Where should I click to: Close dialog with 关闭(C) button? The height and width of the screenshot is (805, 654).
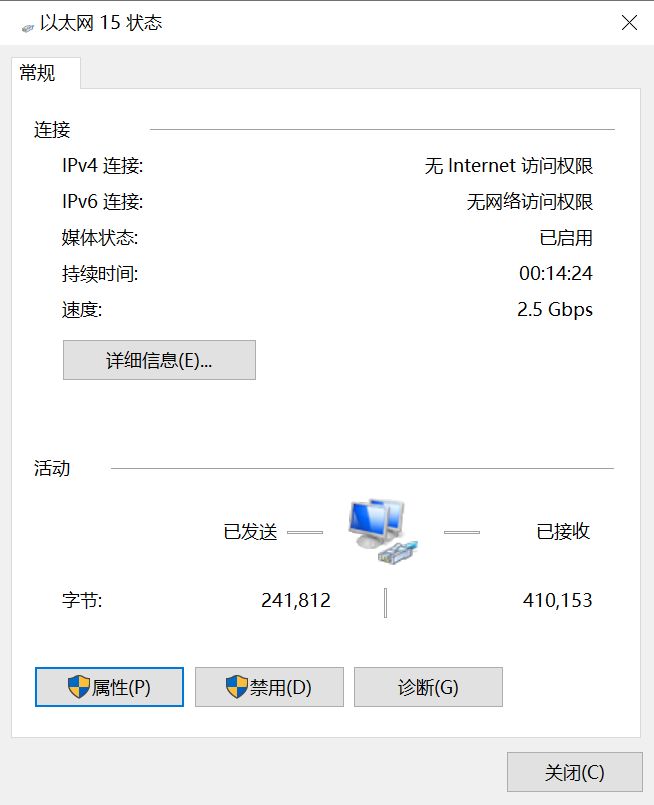pyautogui.click(x=574, y=772)
